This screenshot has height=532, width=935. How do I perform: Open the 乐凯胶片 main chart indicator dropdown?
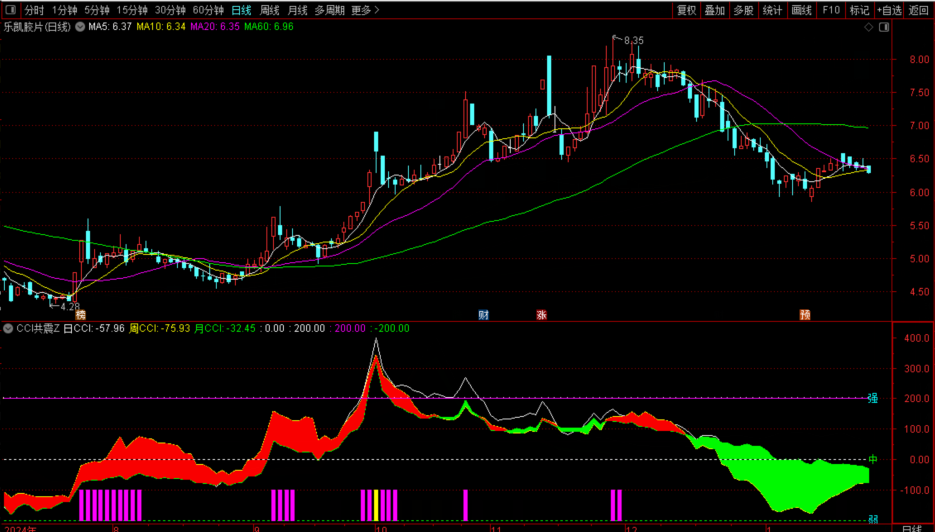coord(80,27)
